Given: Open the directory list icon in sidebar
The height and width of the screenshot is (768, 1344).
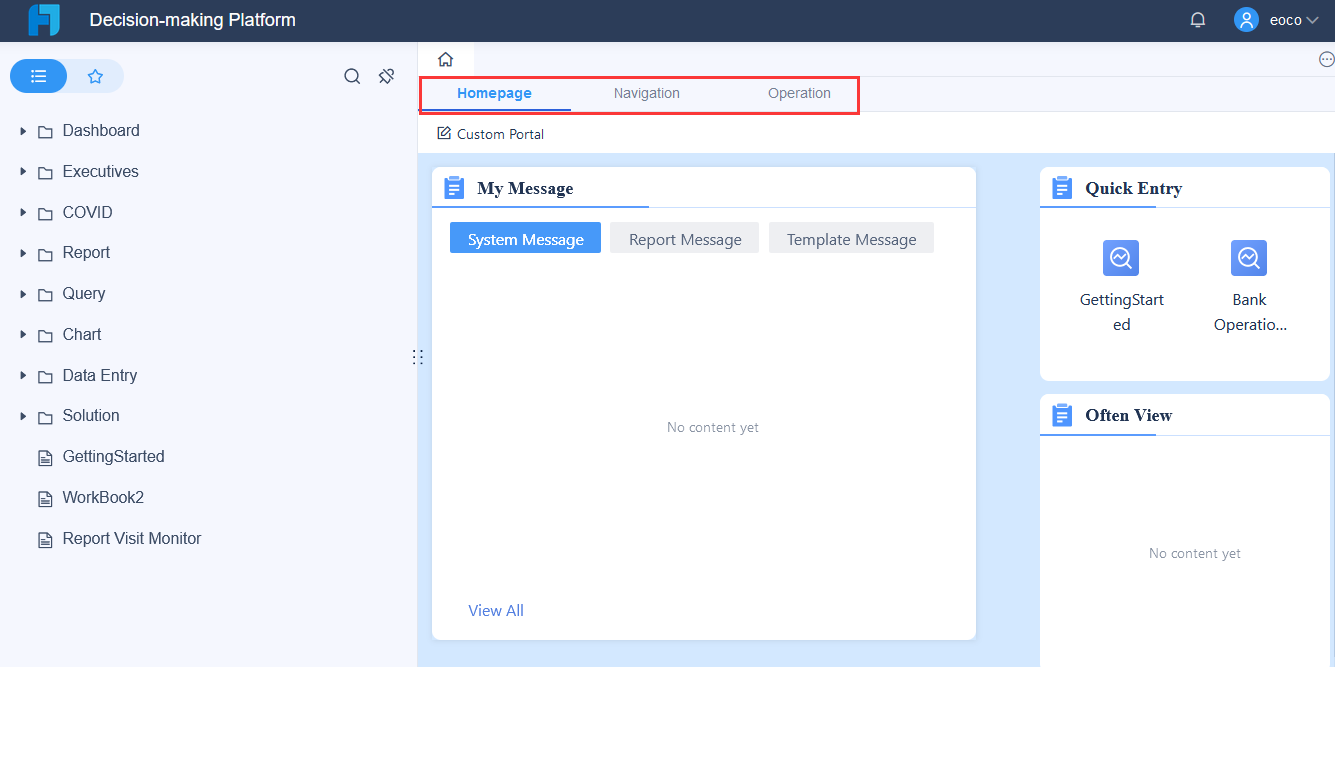Looking at the screenshot, I should (38, 76).
